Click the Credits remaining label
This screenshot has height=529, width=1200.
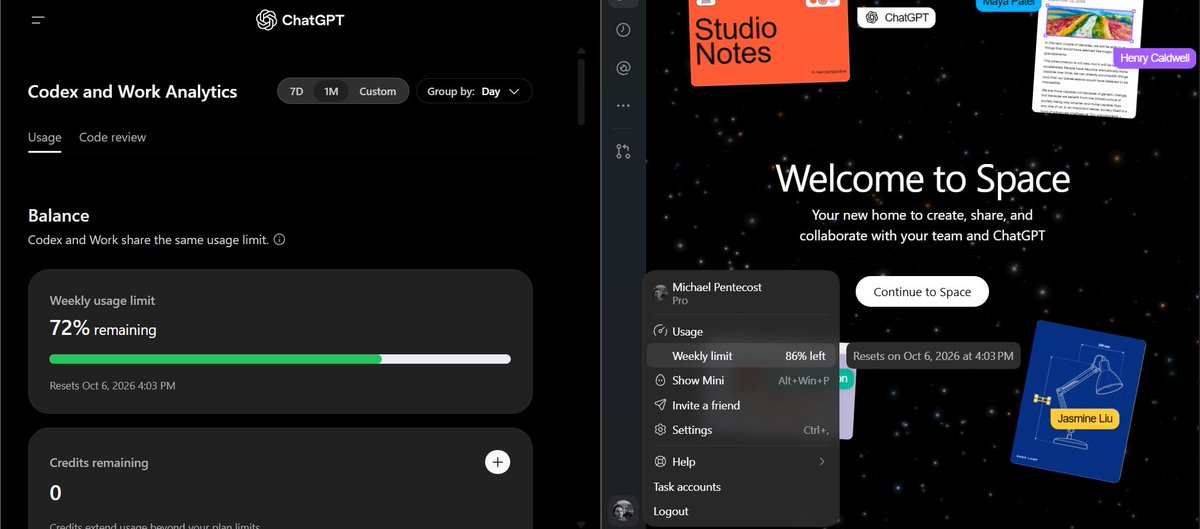click(99, 463)
